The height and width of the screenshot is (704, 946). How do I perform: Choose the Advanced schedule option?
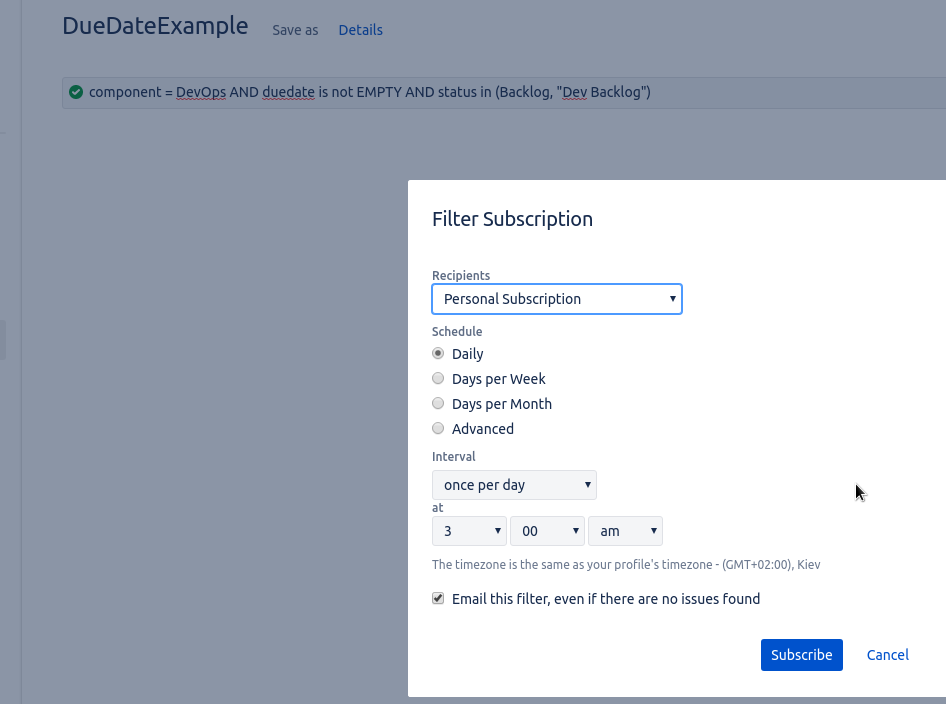coord(438,428)
